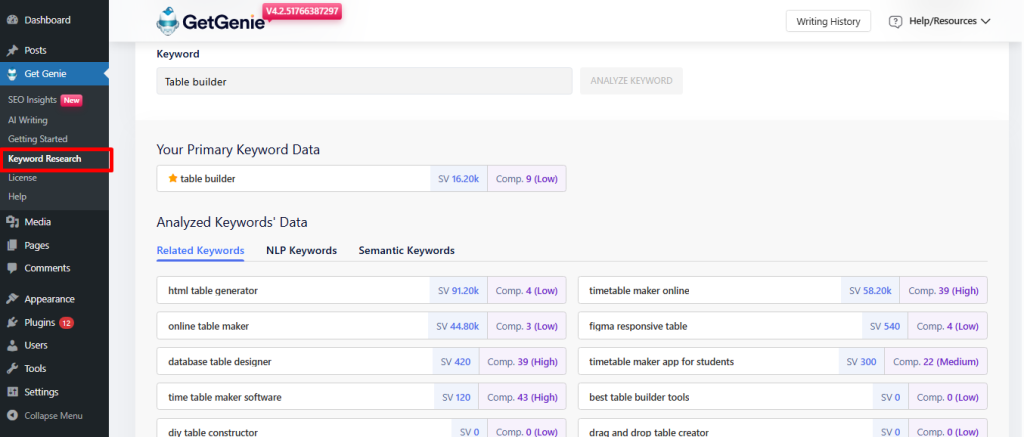Click Comp. 22 (Medium) value
Viewport: 1024px width, 437px height.
pos(935,361)
